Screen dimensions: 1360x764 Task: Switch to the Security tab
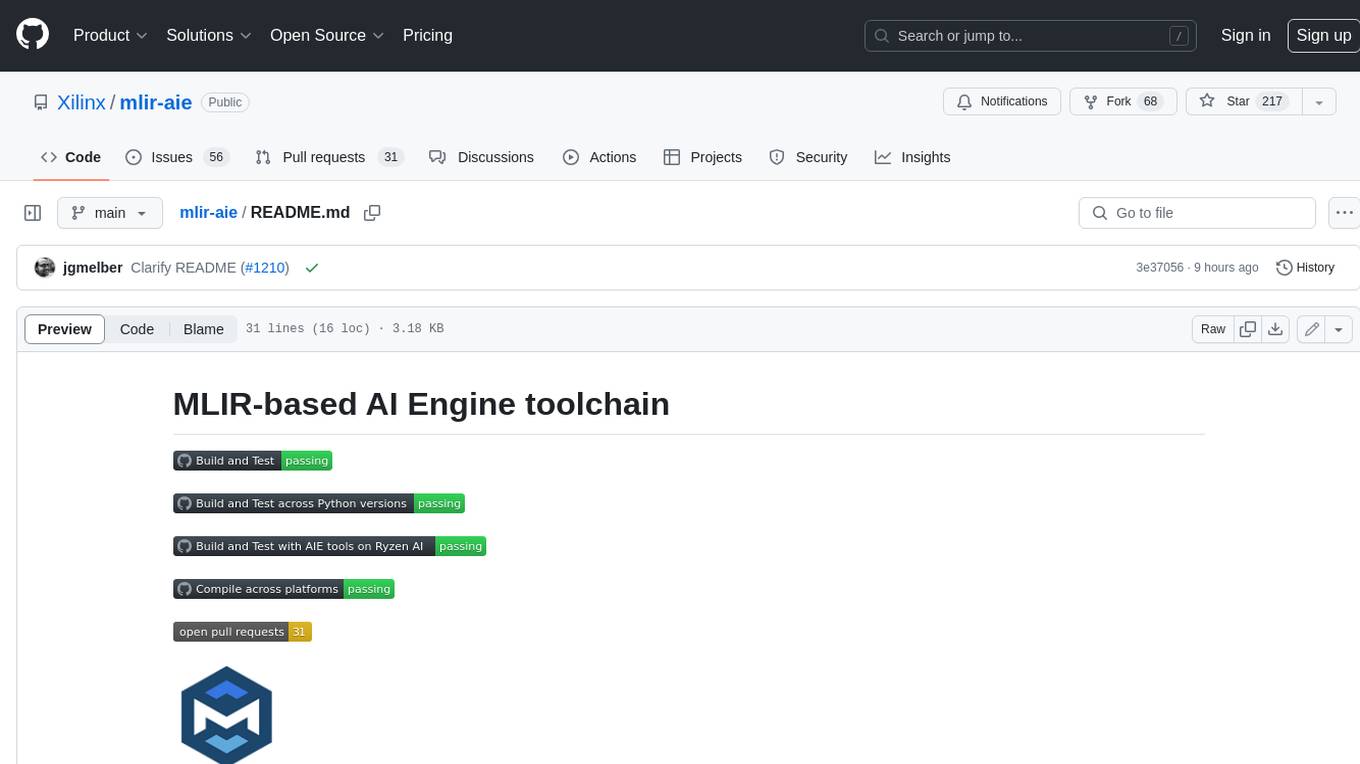point(808,157)
